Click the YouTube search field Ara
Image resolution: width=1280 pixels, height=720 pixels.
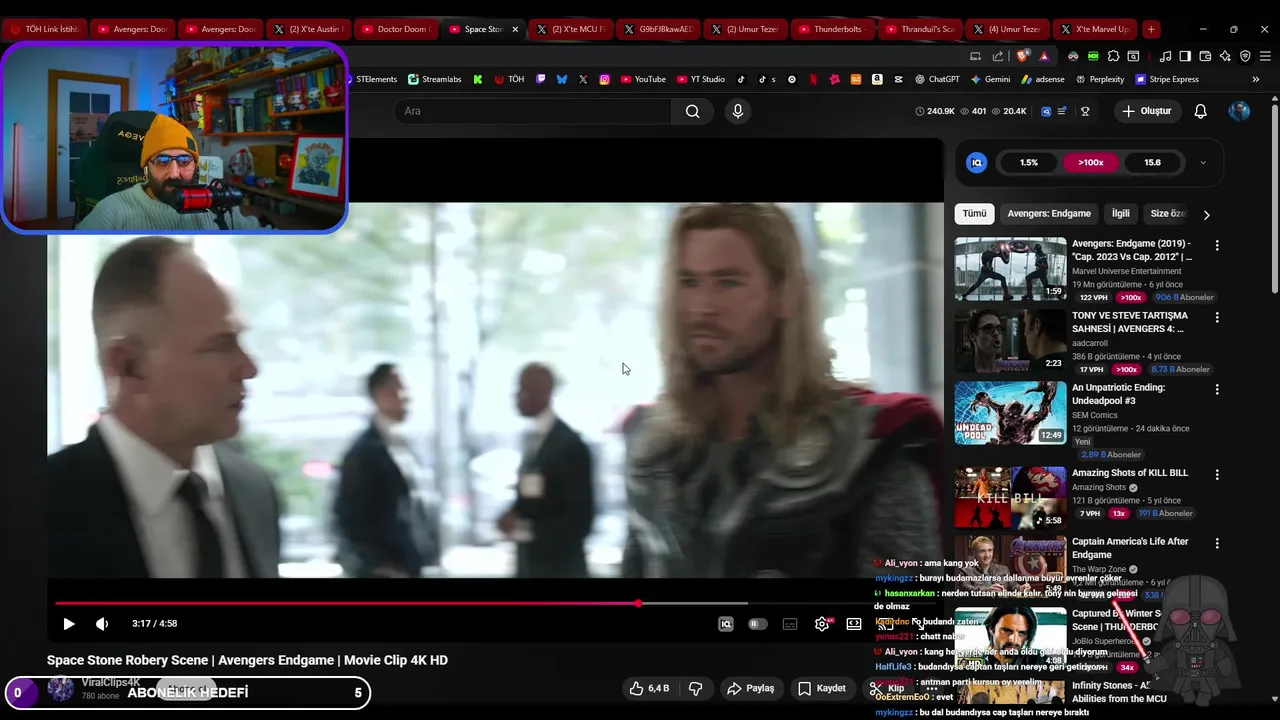pyautogui.click(x=533, y=111)
